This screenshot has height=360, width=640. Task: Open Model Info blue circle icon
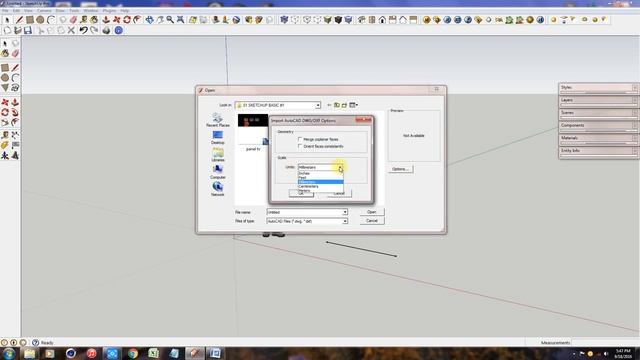click(118, 31)
